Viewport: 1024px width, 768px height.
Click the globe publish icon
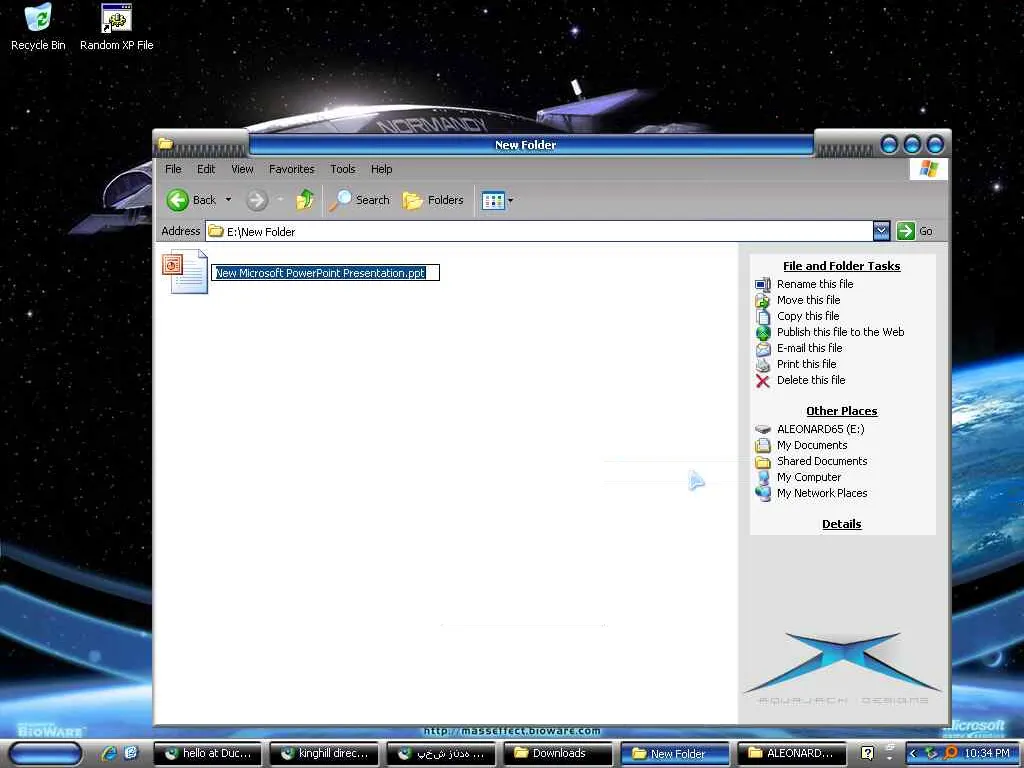[x=763, y=332]
